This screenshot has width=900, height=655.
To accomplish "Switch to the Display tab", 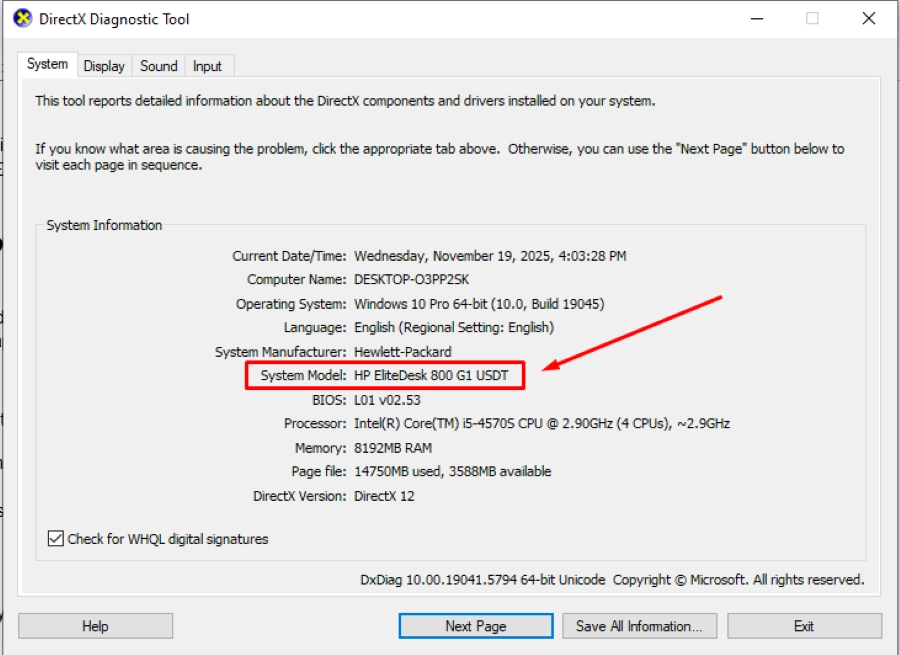I will 104,66.
